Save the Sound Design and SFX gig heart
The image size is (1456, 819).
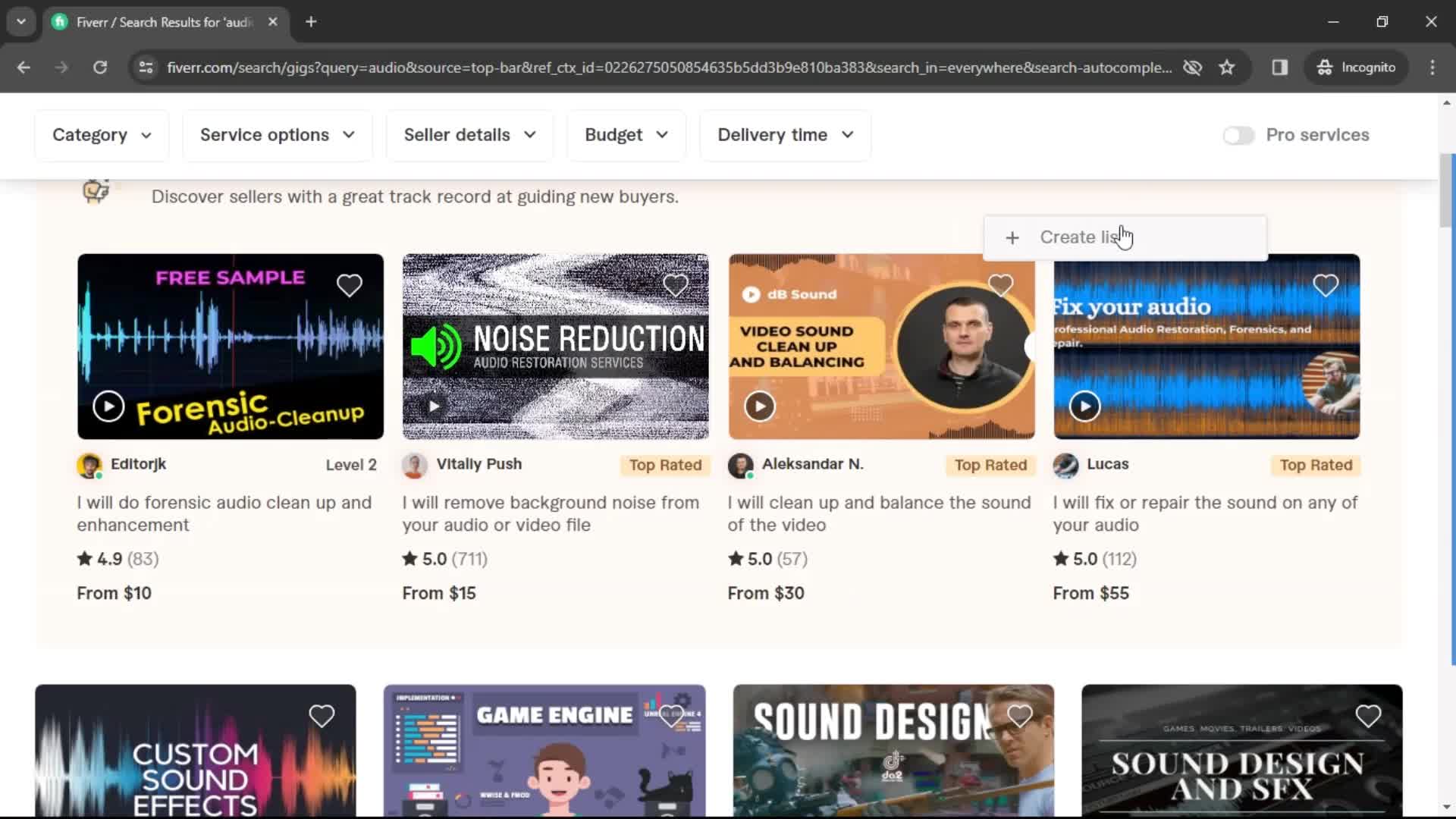tap(1368, 716)
